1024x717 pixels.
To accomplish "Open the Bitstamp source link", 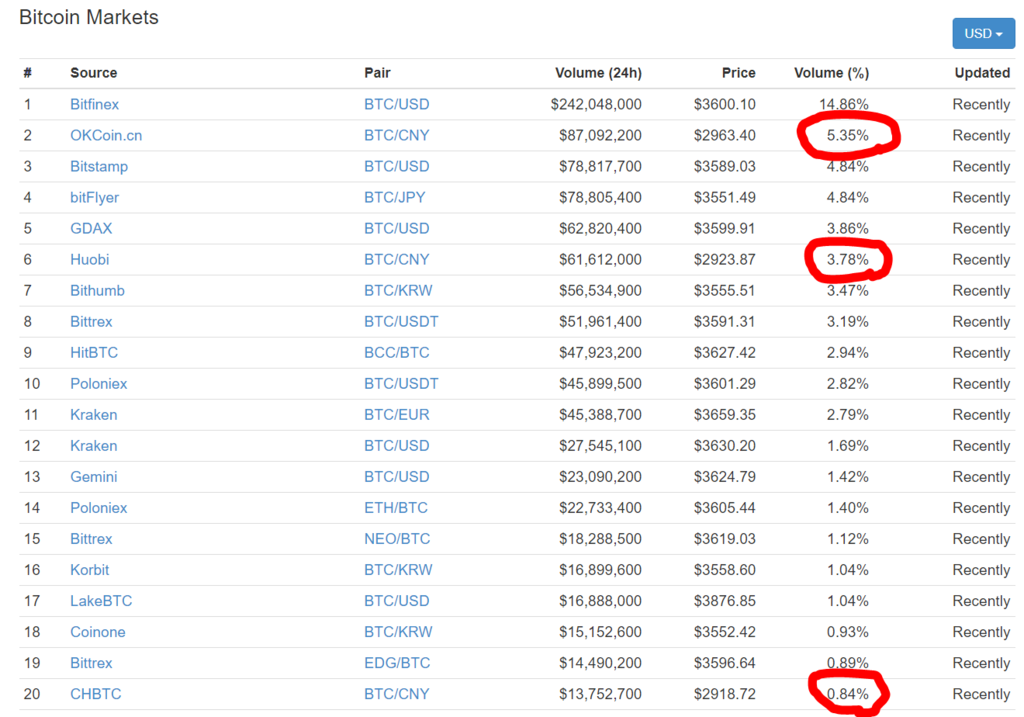I will tap(99, 167).
